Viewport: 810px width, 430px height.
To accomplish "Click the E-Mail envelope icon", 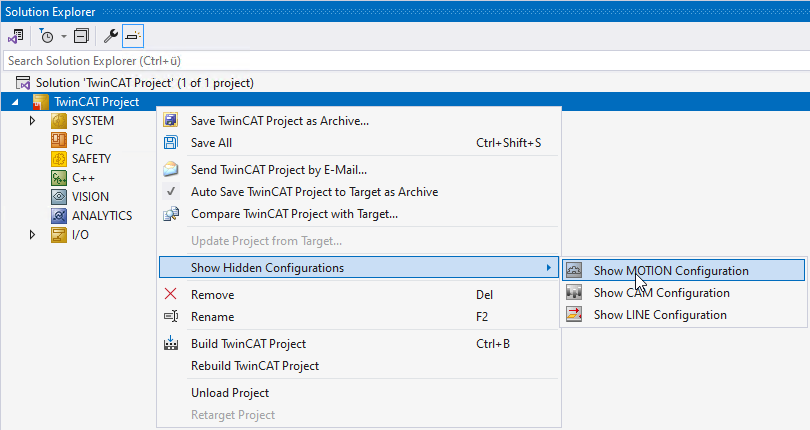I will click(171, 170).
